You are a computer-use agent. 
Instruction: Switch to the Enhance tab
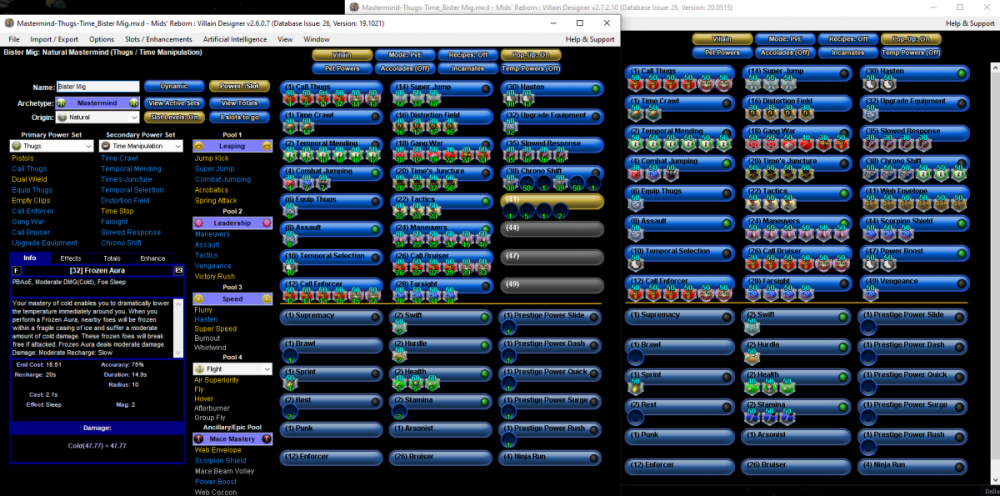tap(152, 258)
